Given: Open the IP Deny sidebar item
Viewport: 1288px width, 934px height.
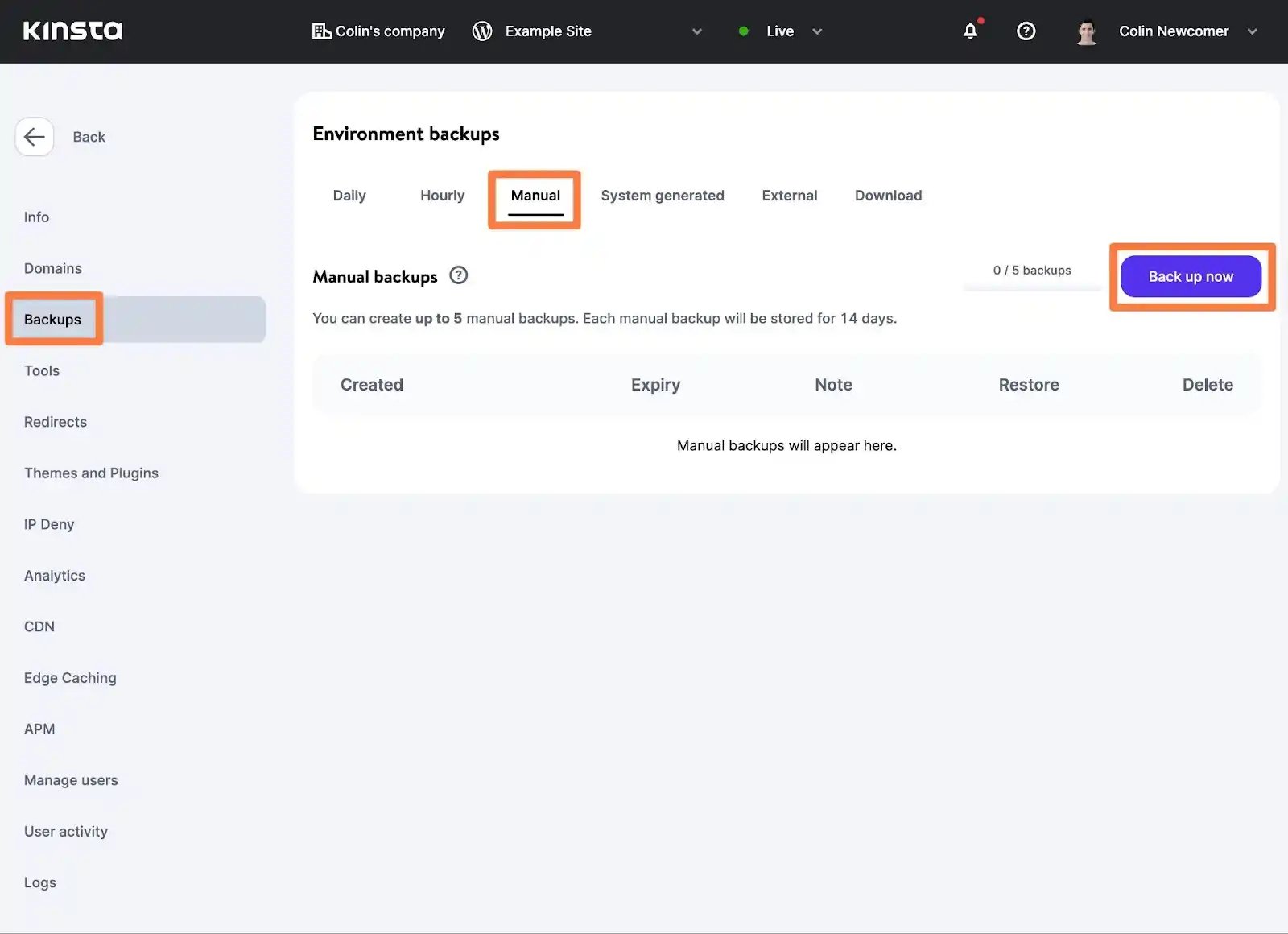Looking at the screenshot, I should point(48,524).
